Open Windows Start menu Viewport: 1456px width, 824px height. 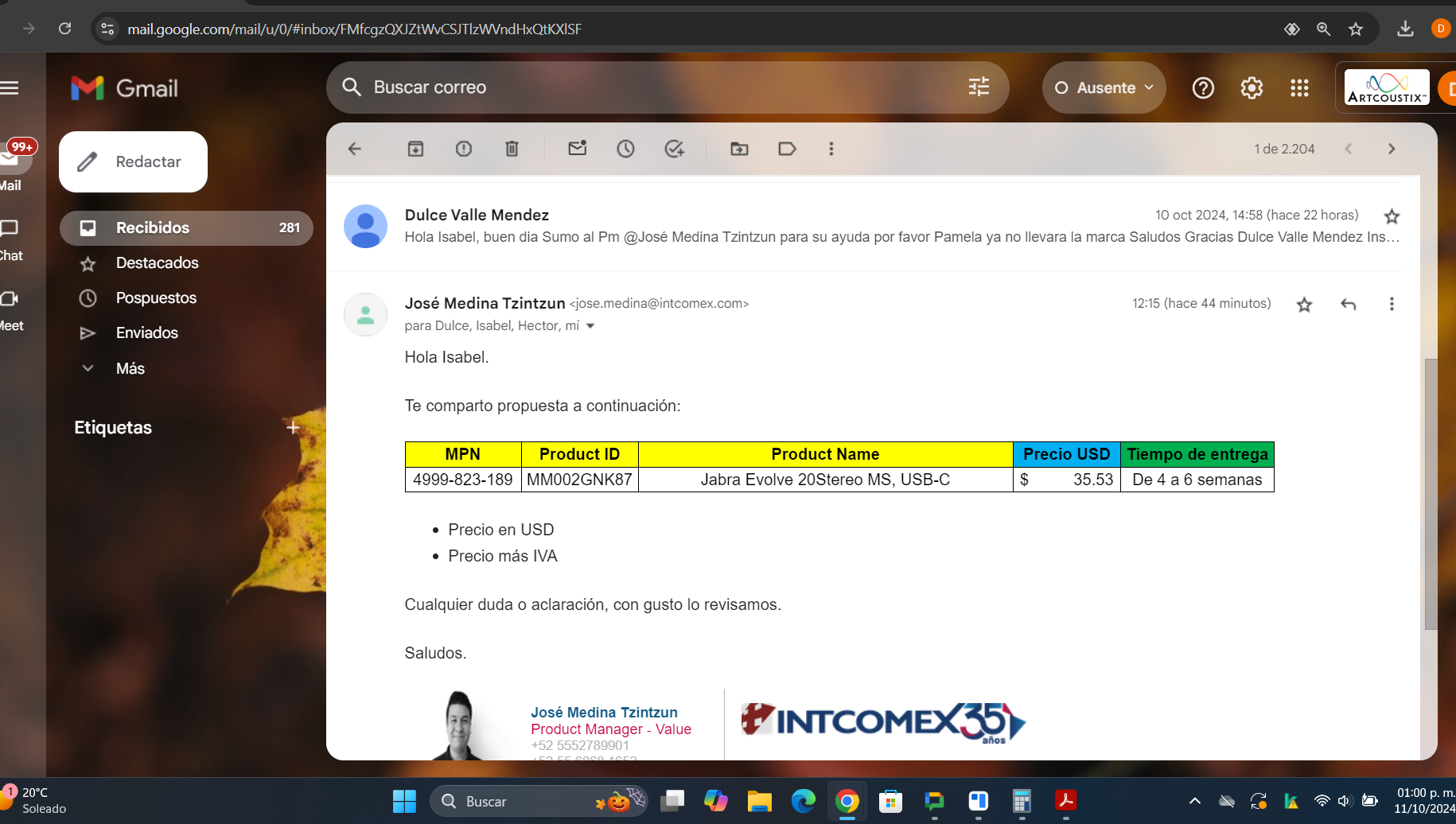[404, 801]
